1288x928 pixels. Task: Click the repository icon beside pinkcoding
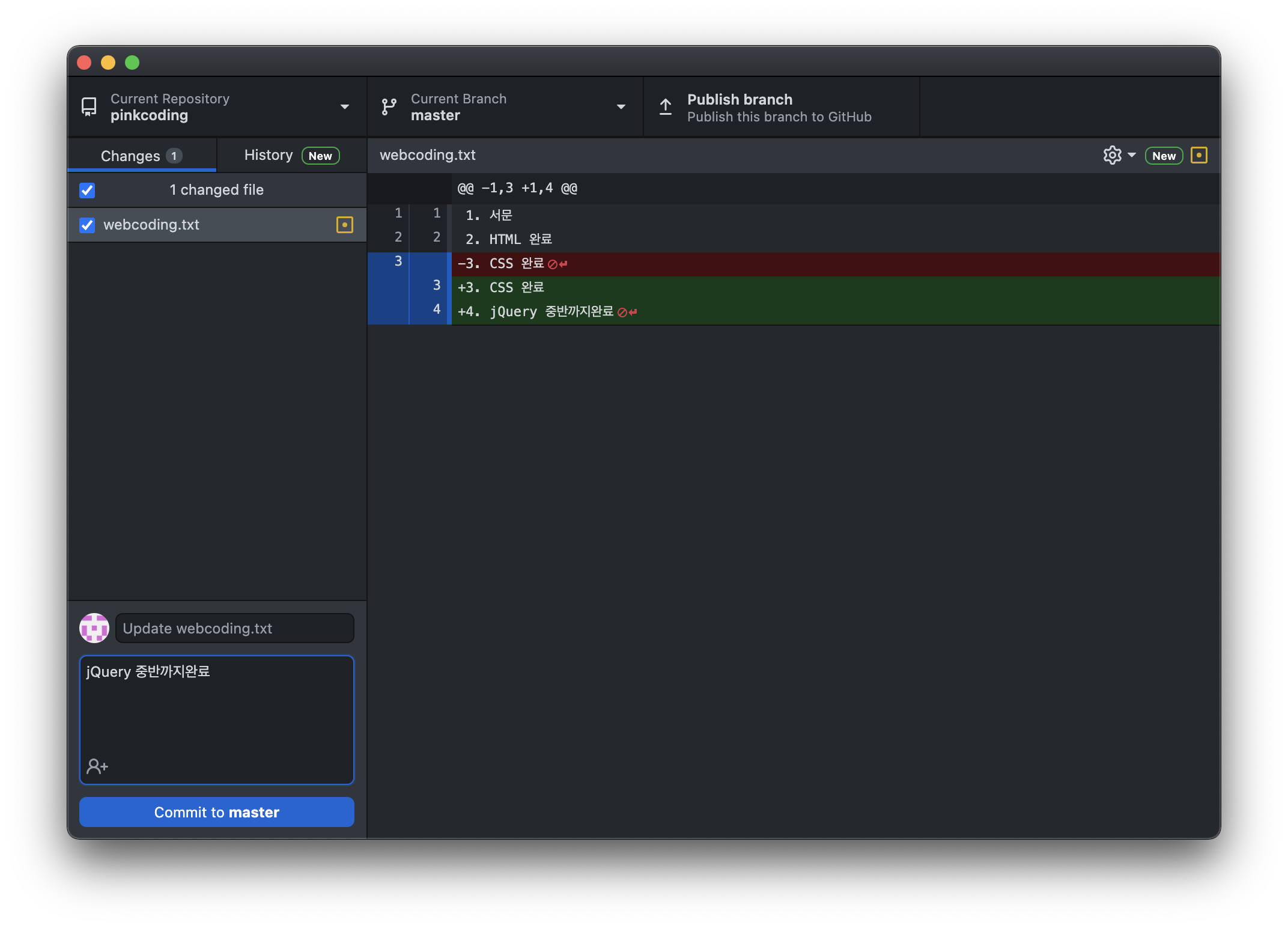tap(89, 107)
